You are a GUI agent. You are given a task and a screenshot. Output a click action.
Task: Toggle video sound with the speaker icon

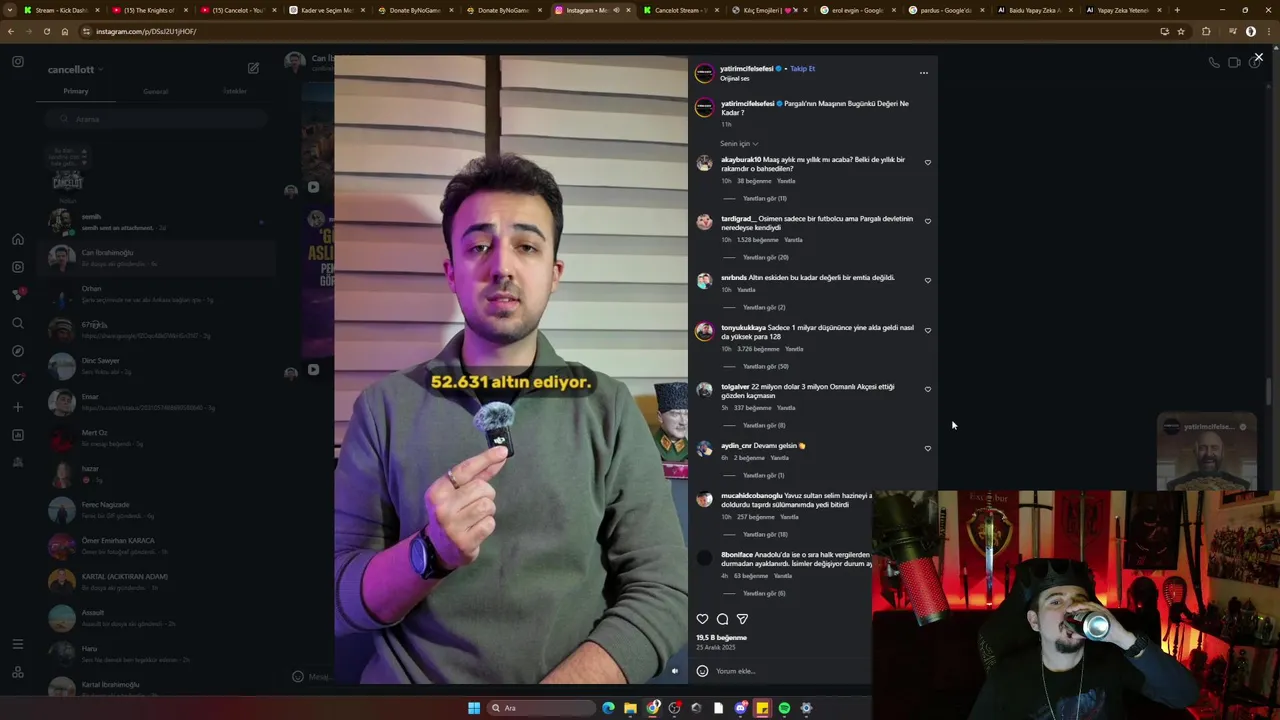click(x=674, y=671)
